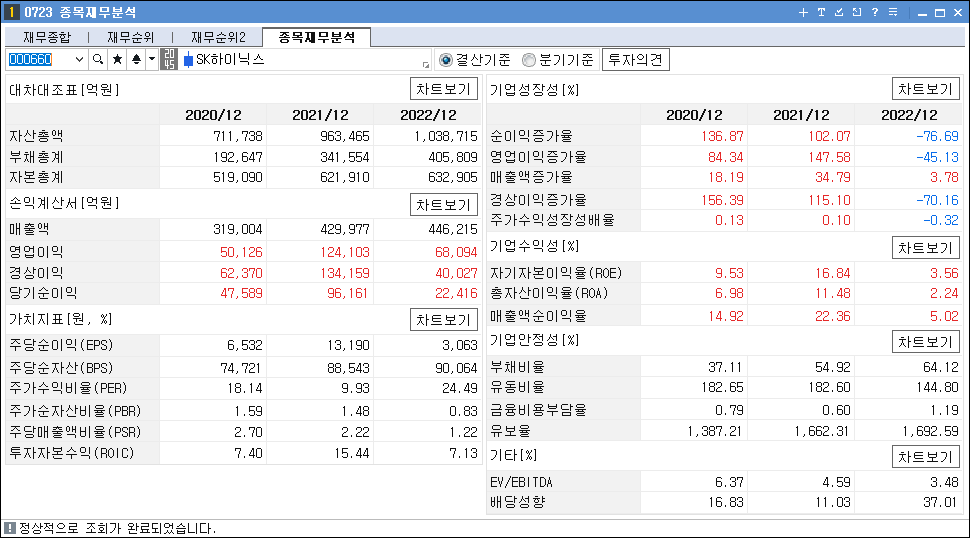
Task: Click the 매출액증가율 value 18.19
Action: point(726,177)
